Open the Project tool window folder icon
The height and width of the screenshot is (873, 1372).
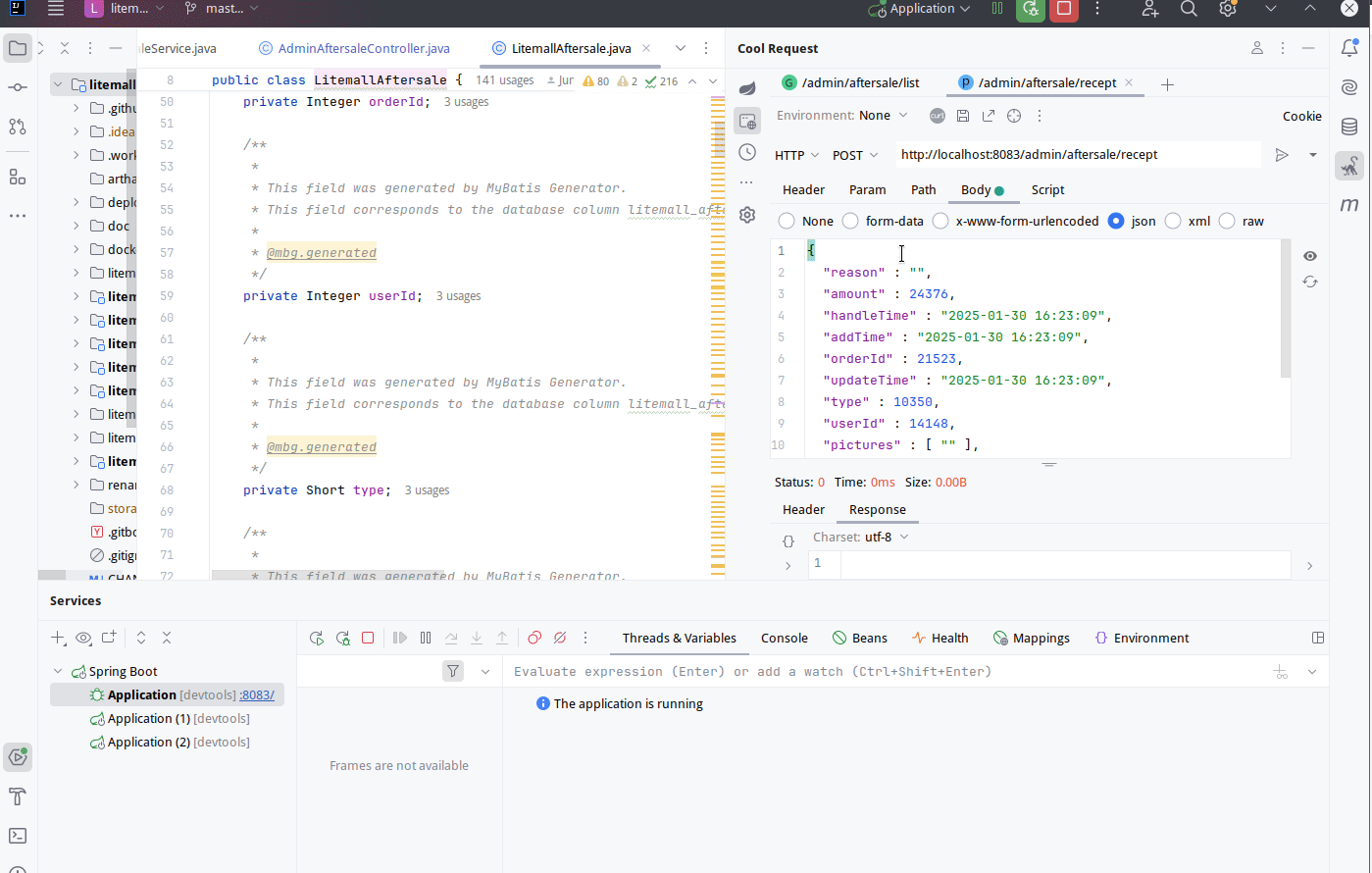click(x=18, y=48)
